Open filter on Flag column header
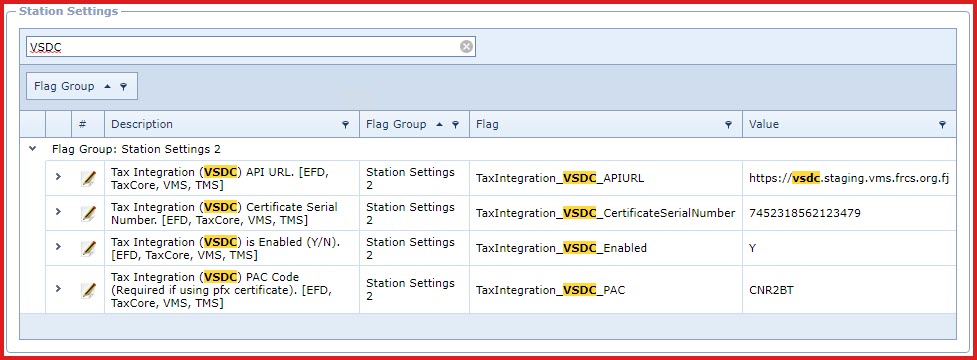Screen dimensions: 977x360 click(728, 125)
